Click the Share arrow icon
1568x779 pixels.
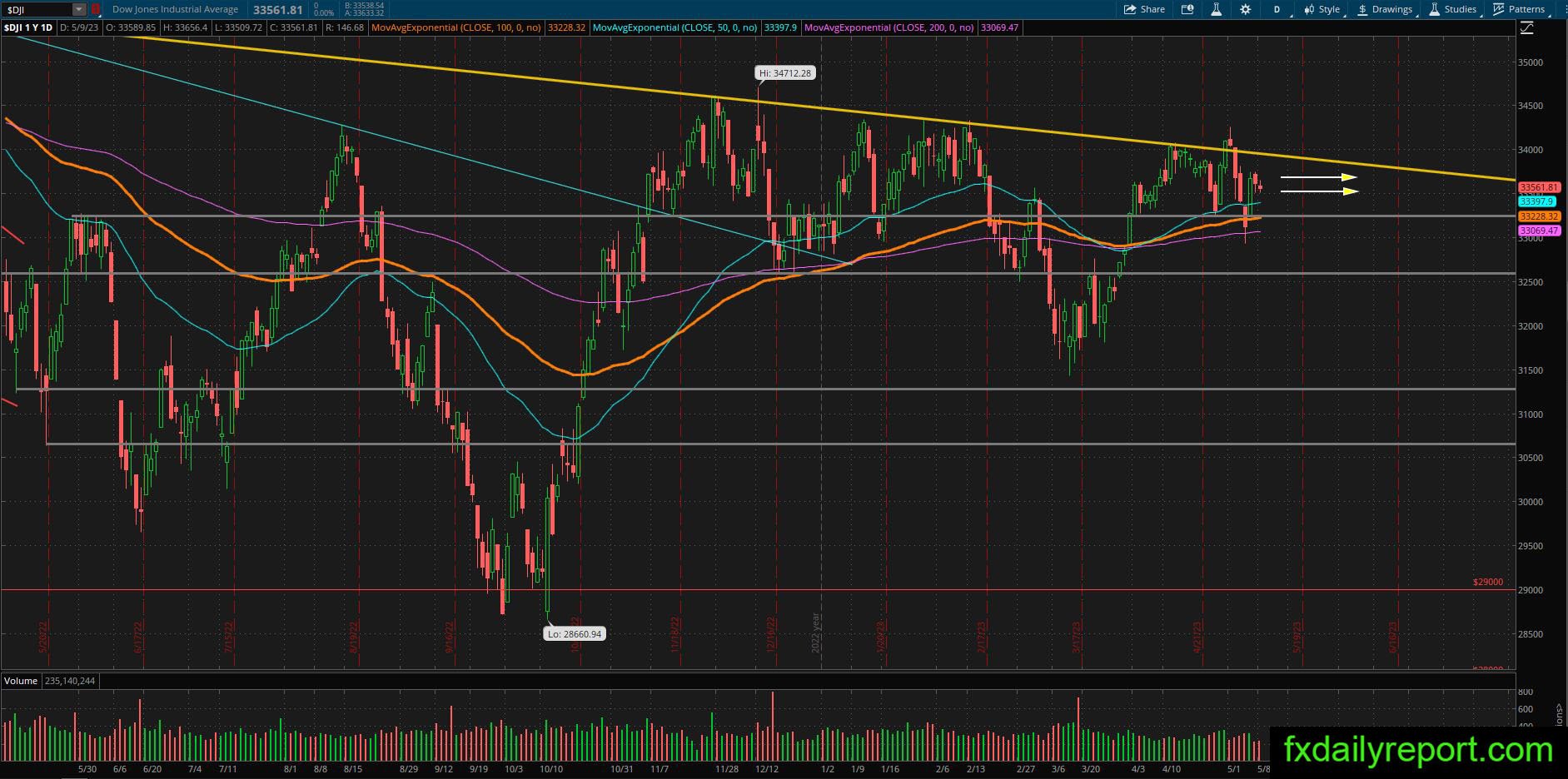coord(1130,9)
